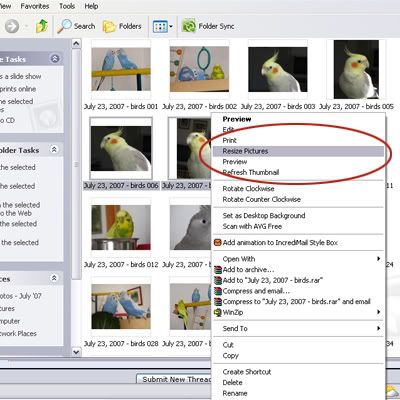Choose Rotate Clockwise
The image size is (400, 400).
[298, 189]
